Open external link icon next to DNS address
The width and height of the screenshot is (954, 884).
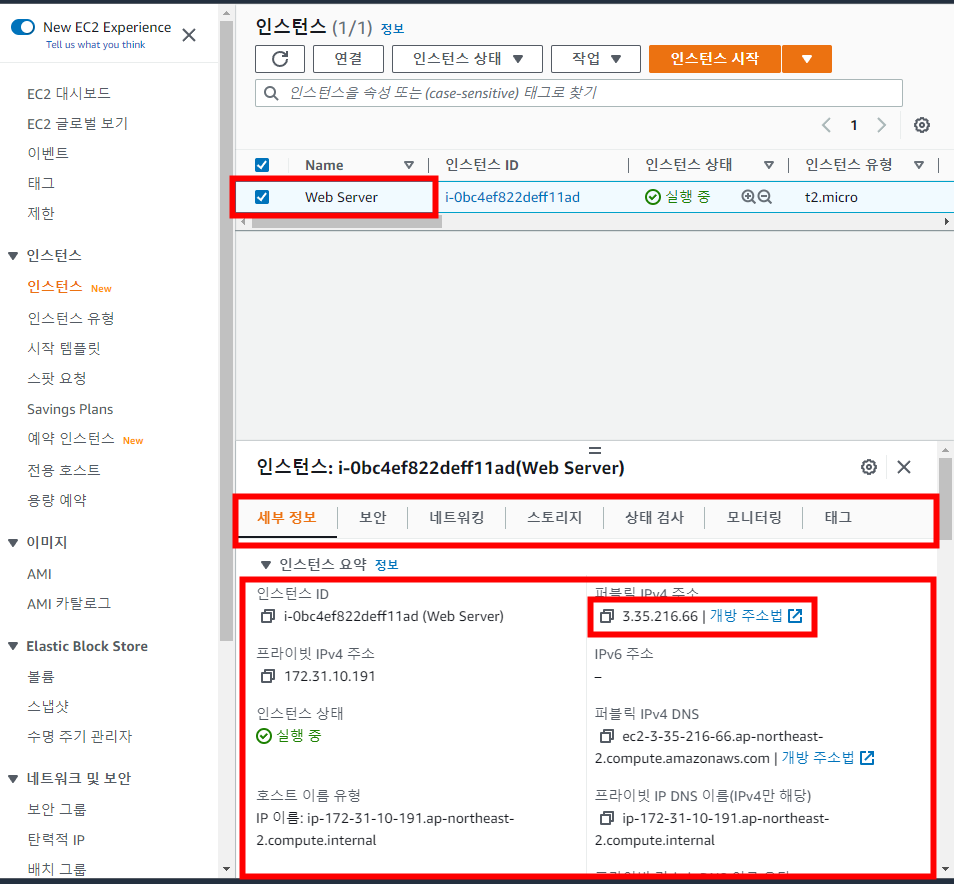click(867, 757)
